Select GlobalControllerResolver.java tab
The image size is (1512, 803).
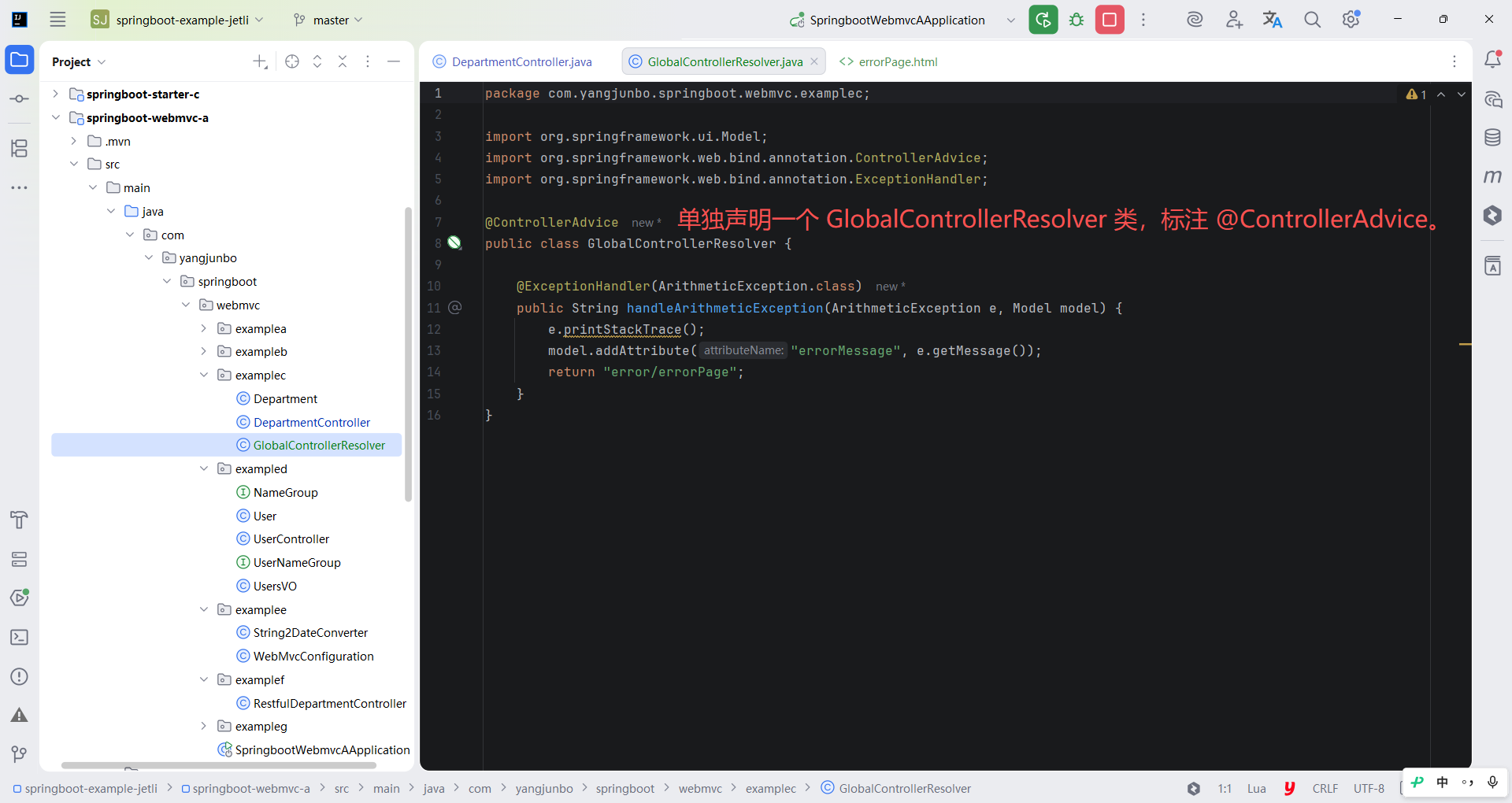[x=724, y=61]
